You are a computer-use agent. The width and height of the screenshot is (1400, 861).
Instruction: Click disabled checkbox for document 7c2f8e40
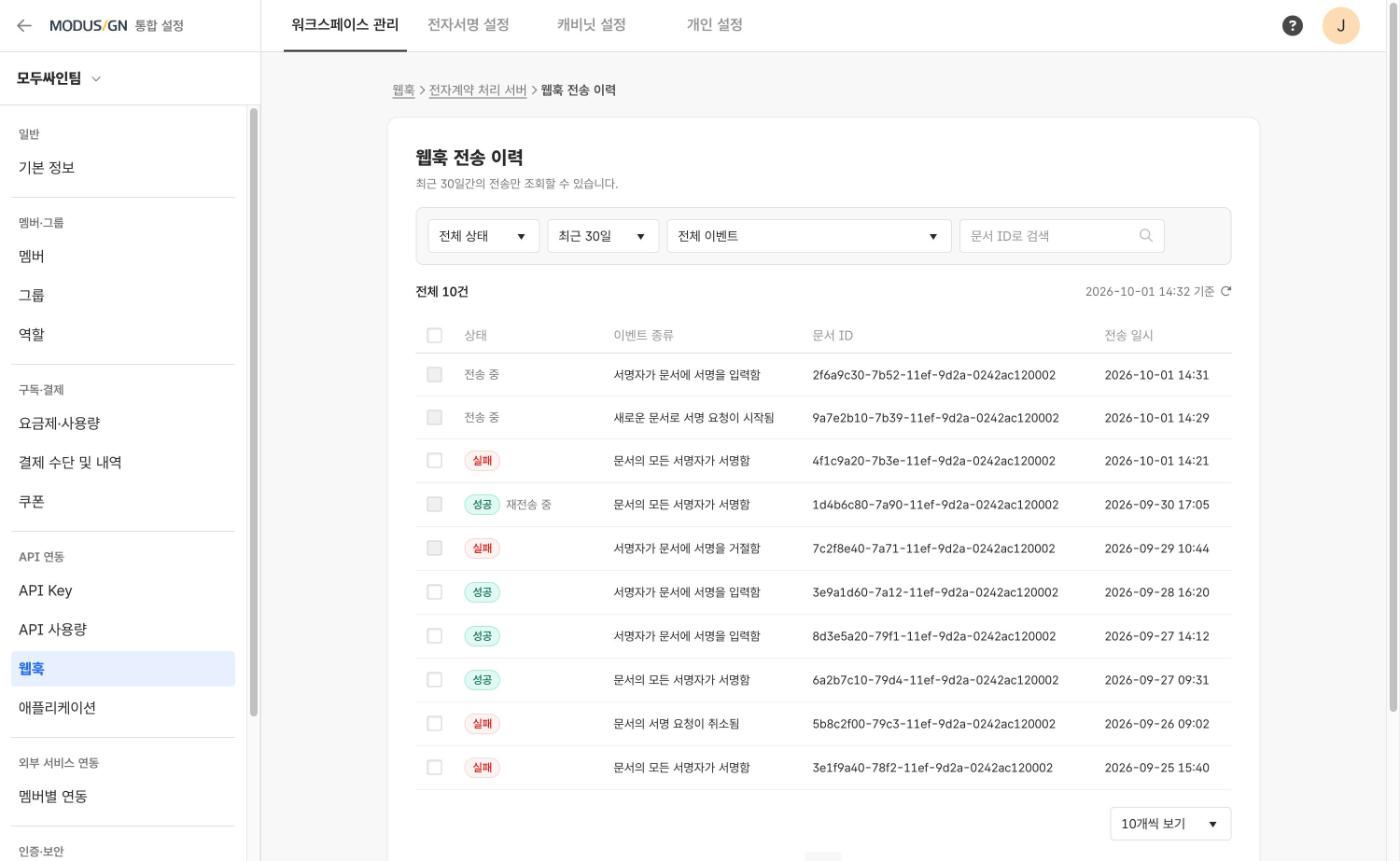pyautogui.click(x=434, y=549)
